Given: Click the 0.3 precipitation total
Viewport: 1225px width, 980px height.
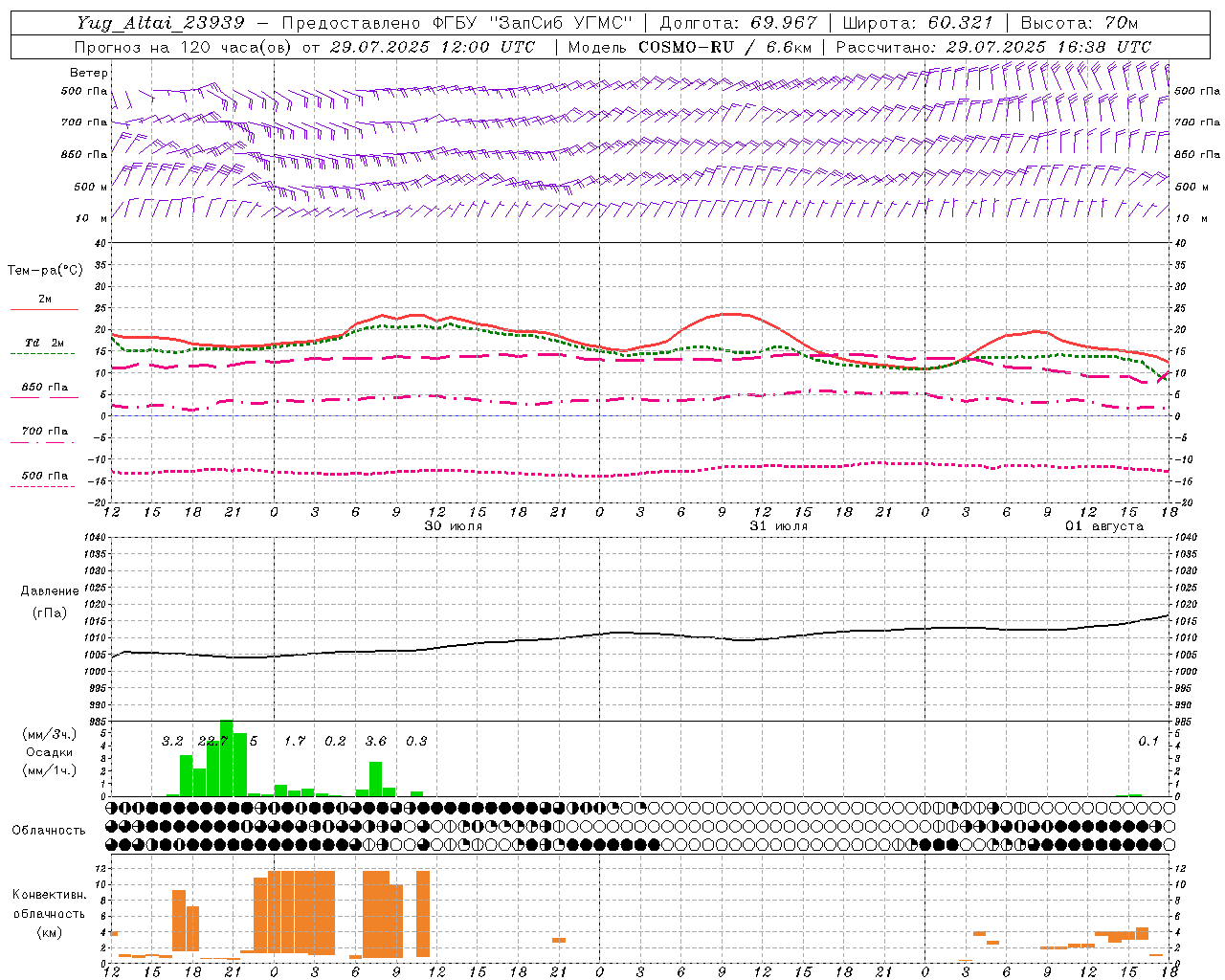Looking at the screenshot, I should (x=416, y=742).
